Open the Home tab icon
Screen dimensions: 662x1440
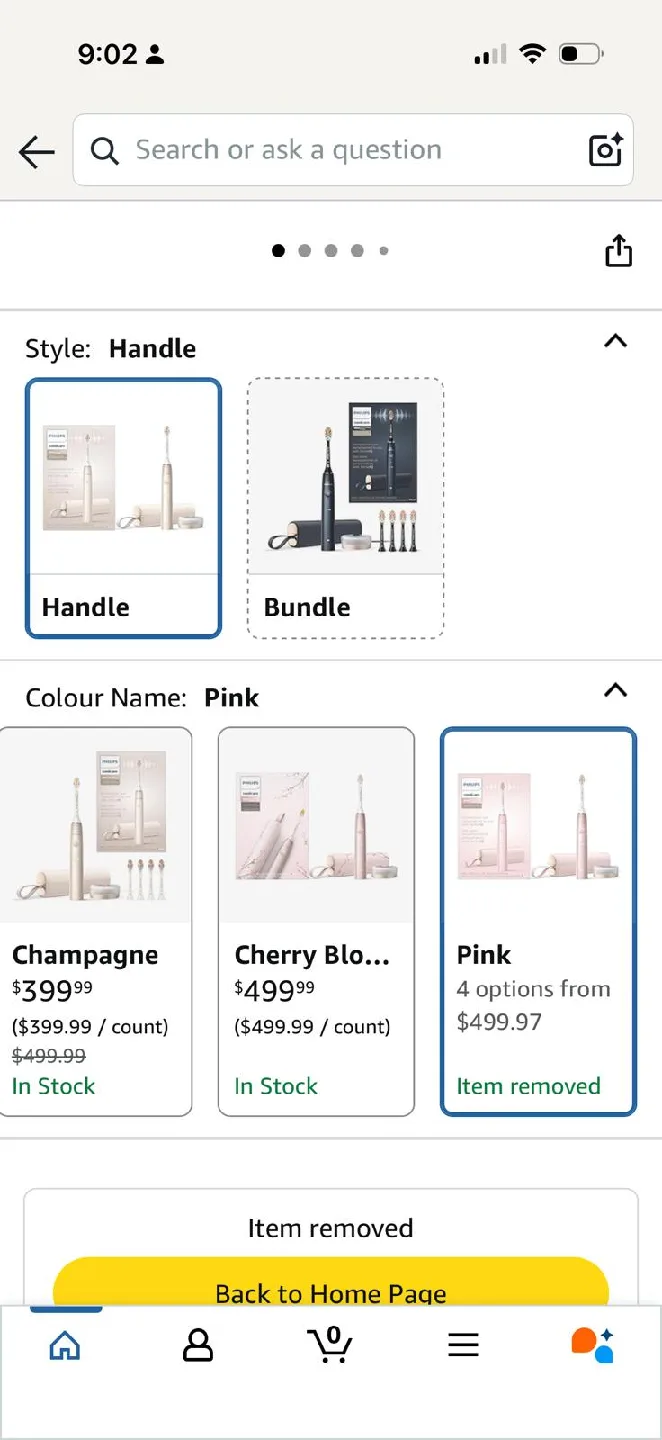pos(65,1345)
